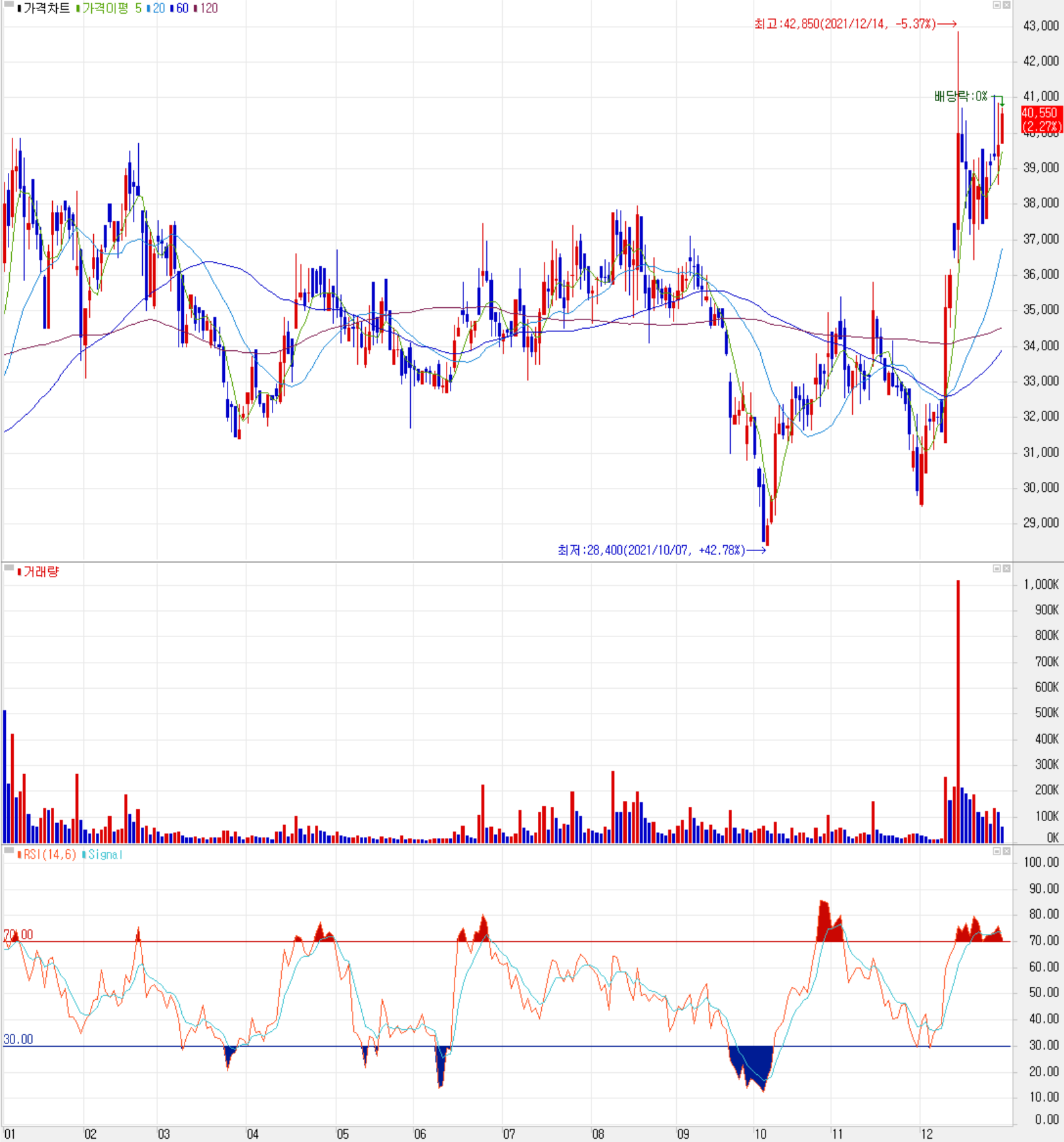Select the 거래량 volume legend label

coord(38,572)
